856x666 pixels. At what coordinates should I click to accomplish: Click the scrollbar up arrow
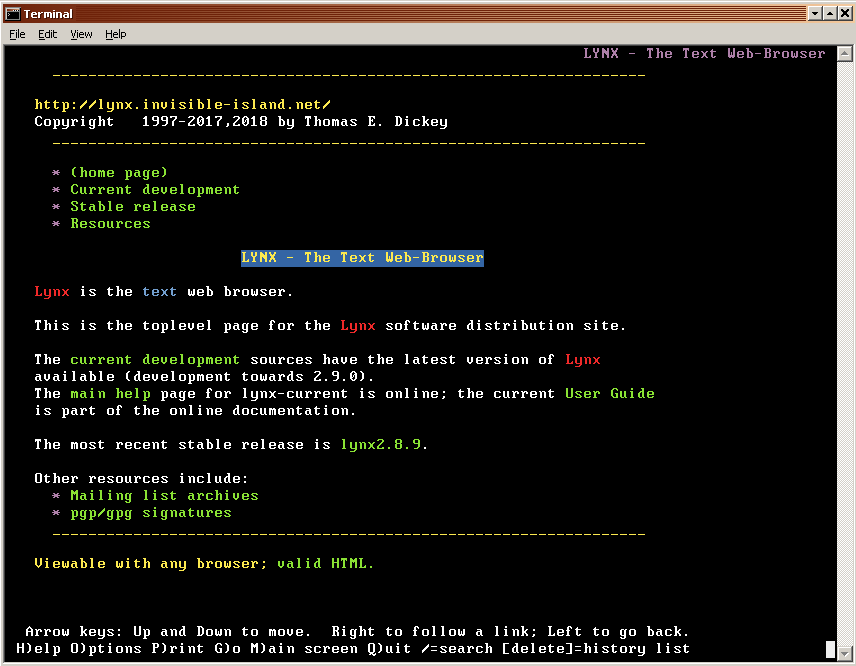click(x=845, y=53)
